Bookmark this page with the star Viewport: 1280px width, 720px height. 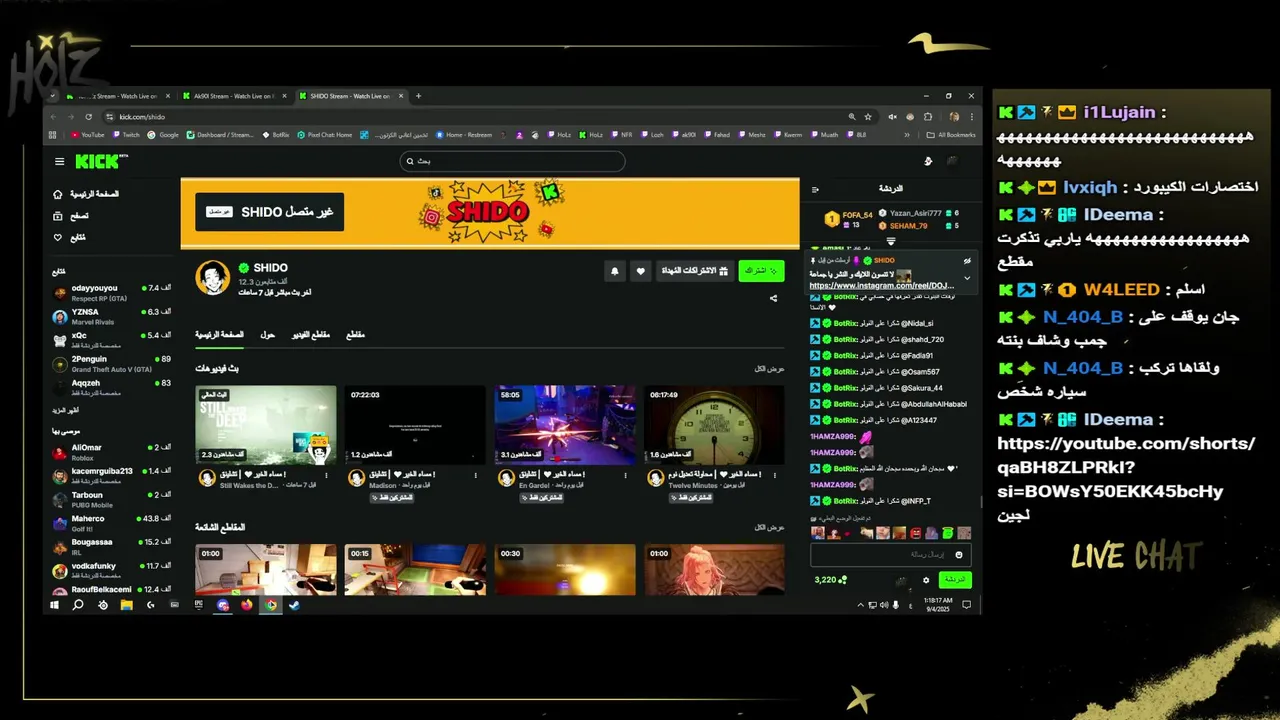[868, 117]
